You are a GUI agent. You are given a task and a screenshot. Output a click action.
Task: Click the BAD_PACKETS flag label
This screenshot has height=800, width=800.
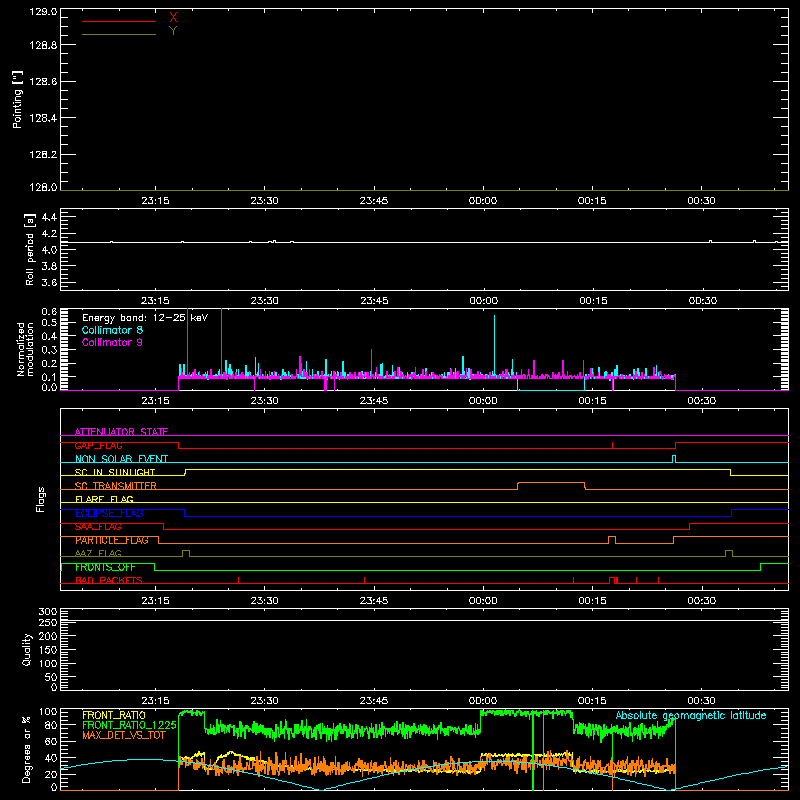tap(109, 580)
